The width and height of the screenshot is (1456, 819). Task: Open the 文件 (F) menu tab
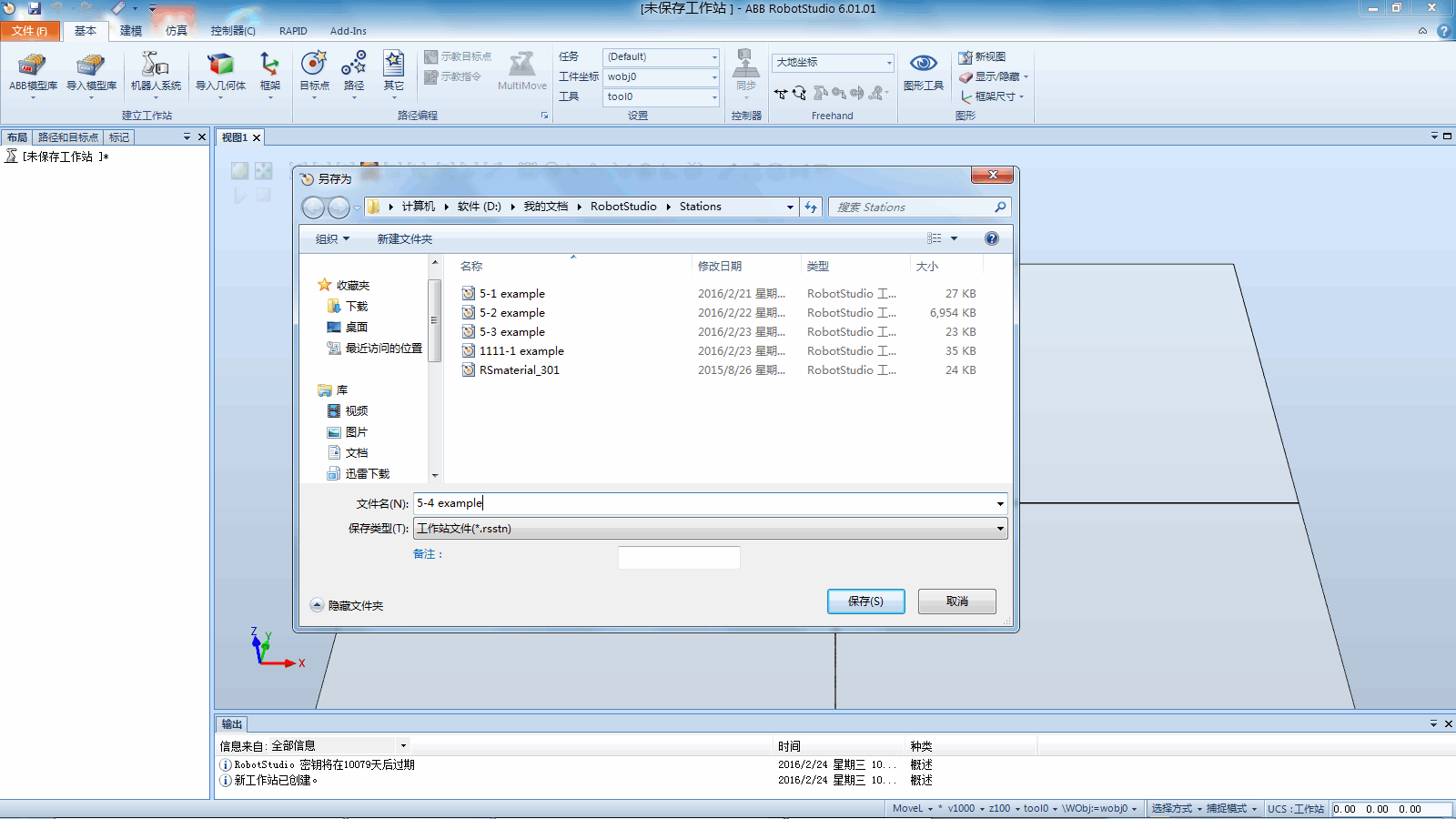(30, 31)
